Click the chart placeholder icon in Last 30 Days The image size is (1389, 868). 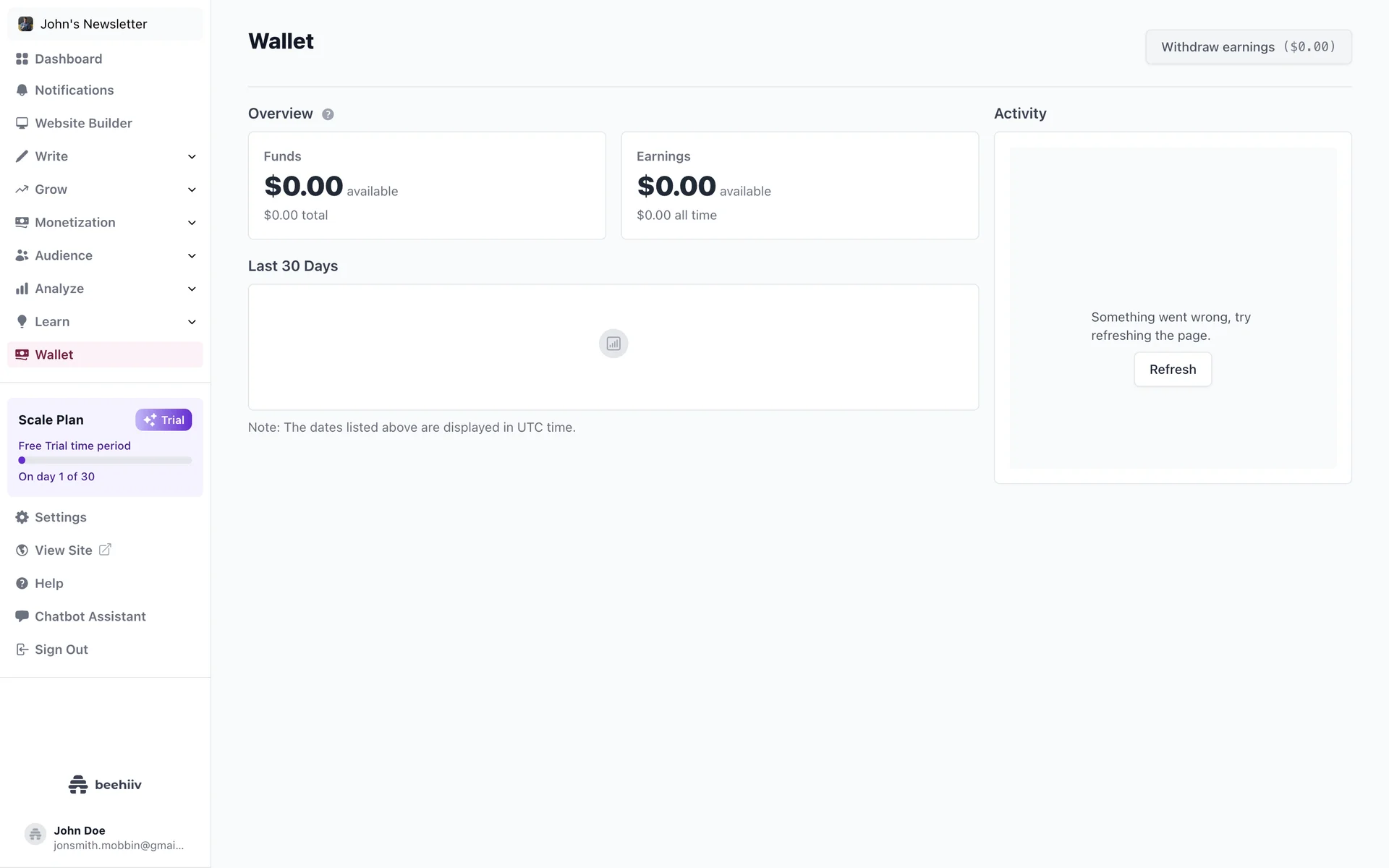click(613, 344)
